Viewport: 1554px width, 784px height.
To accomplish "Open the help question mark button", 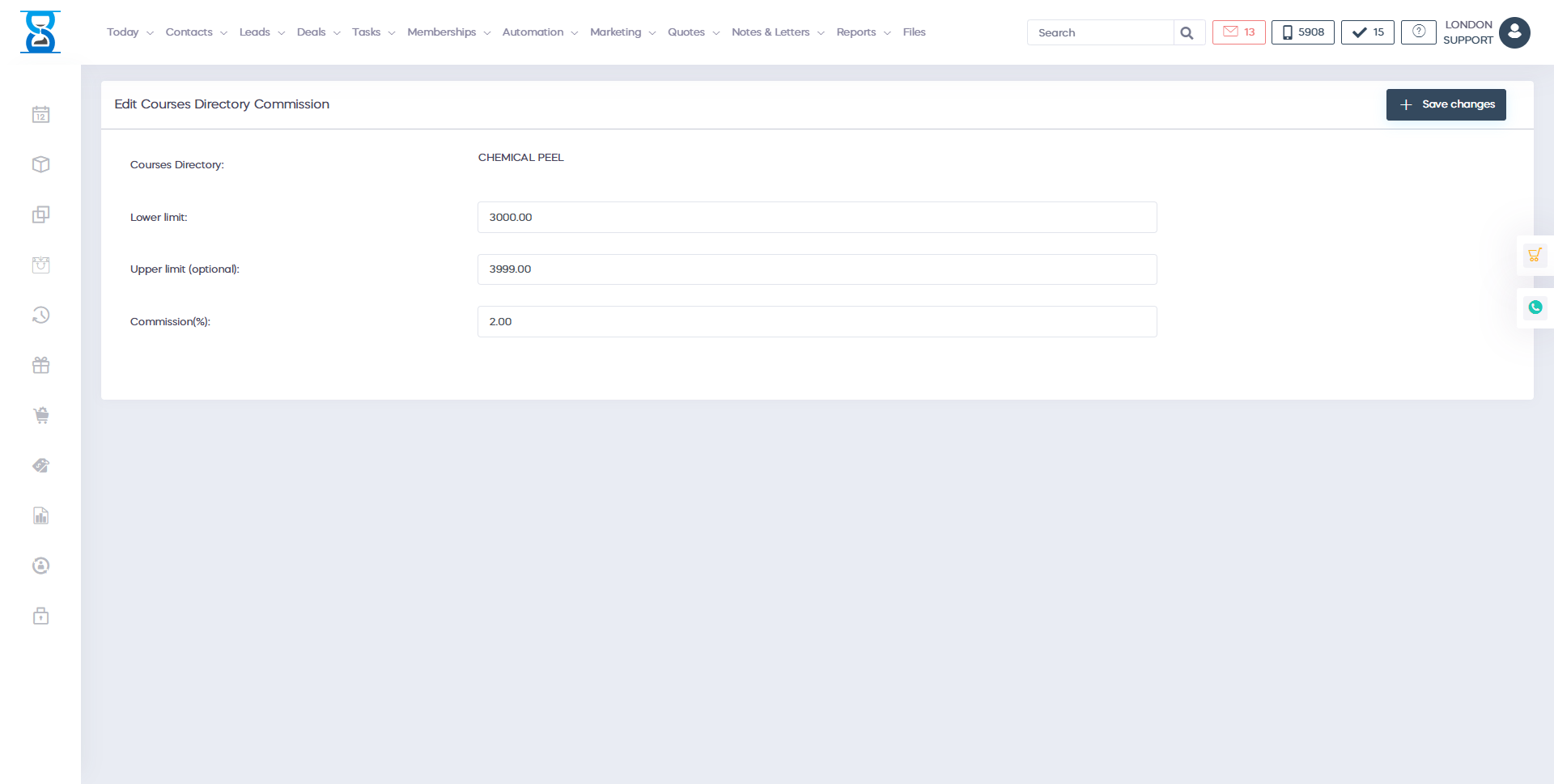I will point(1418,32).
